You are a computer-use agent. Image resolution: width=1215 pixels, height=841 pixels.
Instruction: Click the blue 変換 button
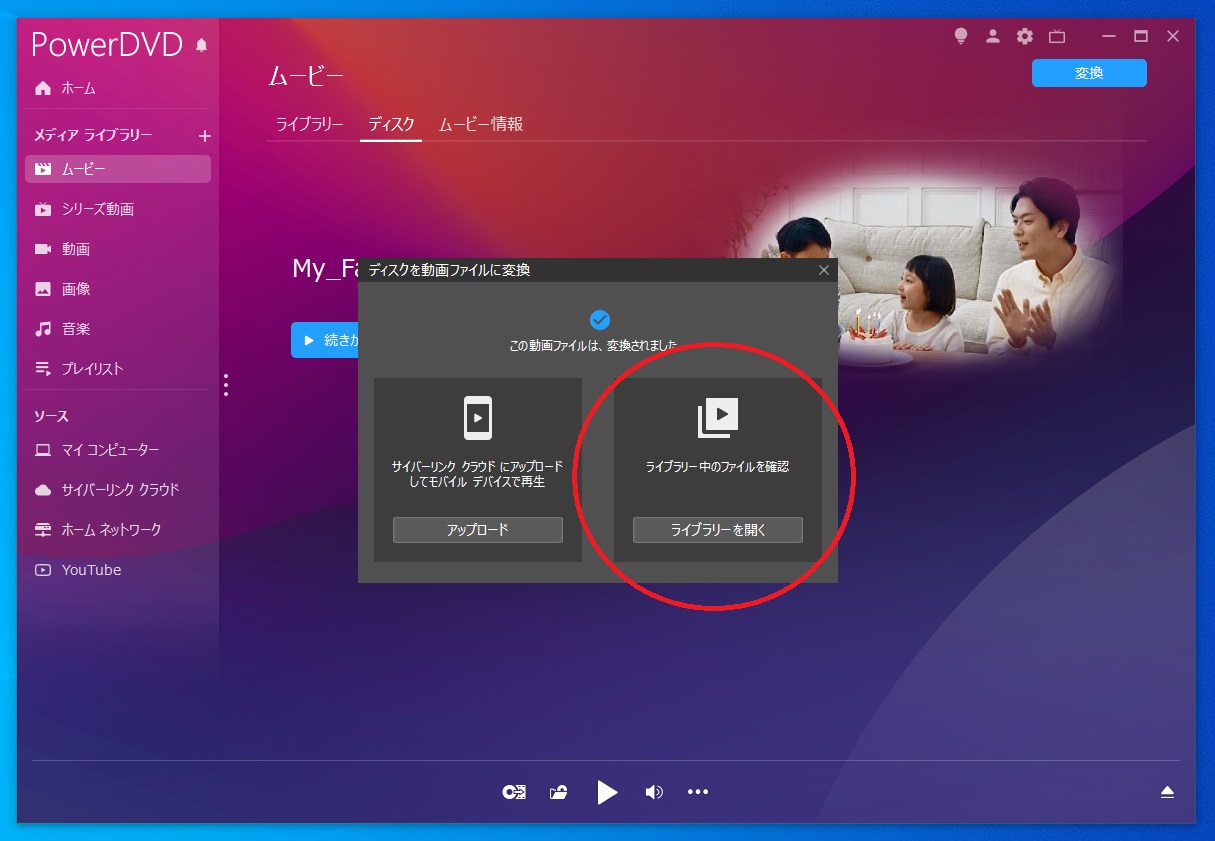[1088, 73]
